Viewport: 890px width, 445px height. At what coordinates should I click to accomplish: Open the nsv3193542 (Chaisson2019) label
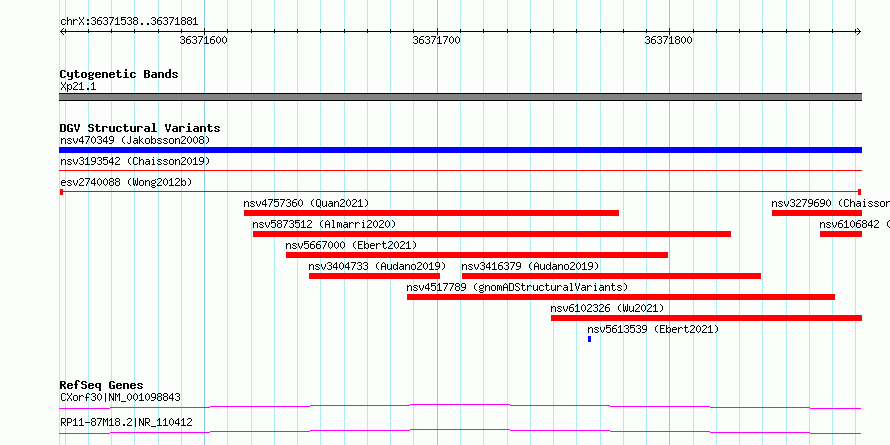tap(135, 161)
